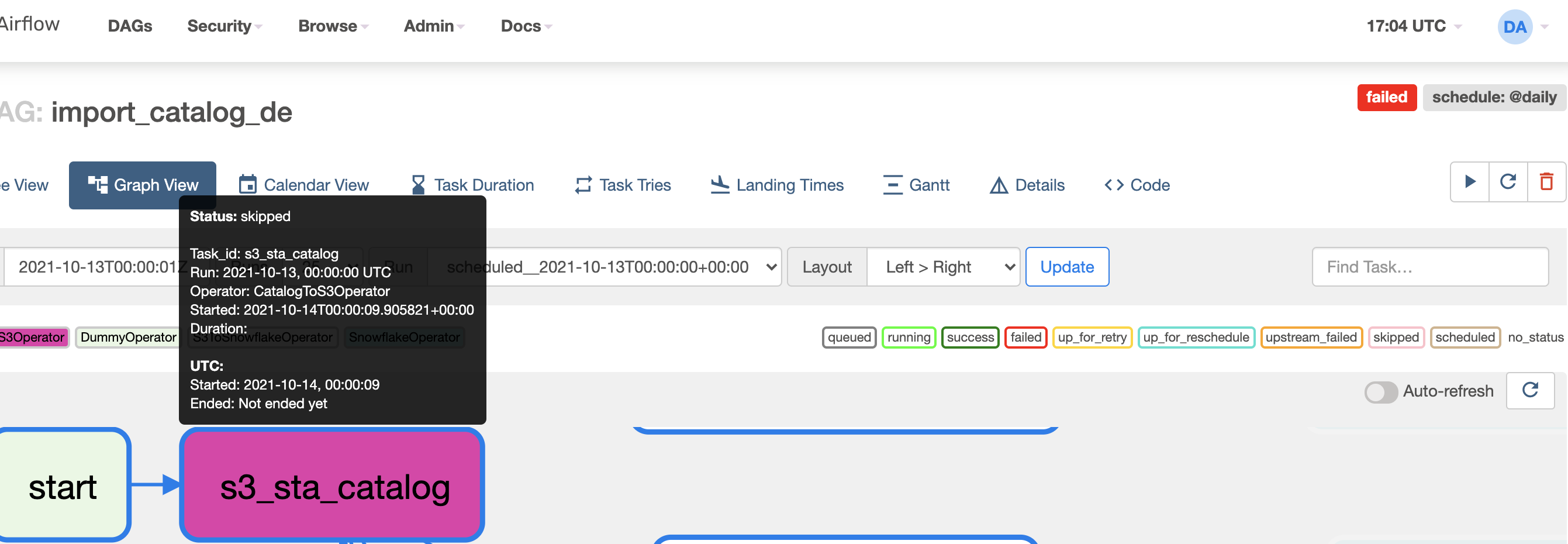1568x544 pixels.
Task: Enable the Auto-refresh toggle
Action: (1380, 392)
